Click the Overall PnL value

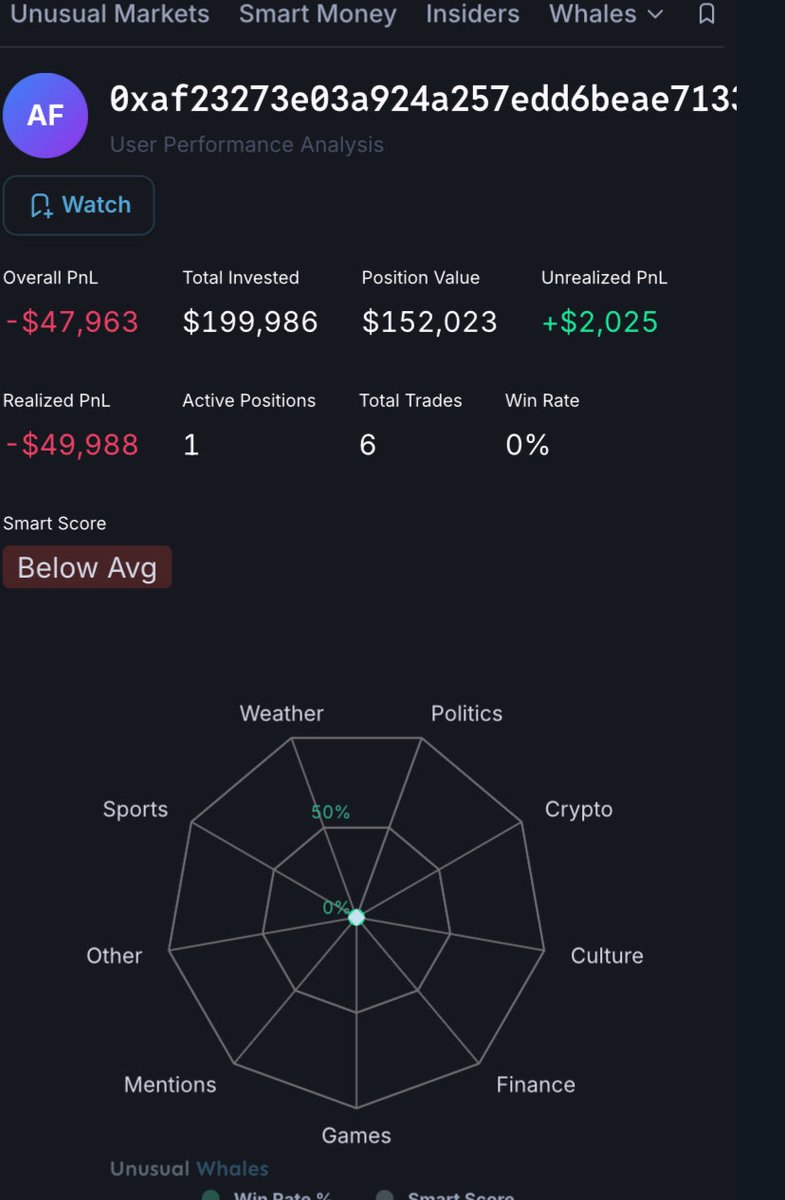click(x=72, y=322)
